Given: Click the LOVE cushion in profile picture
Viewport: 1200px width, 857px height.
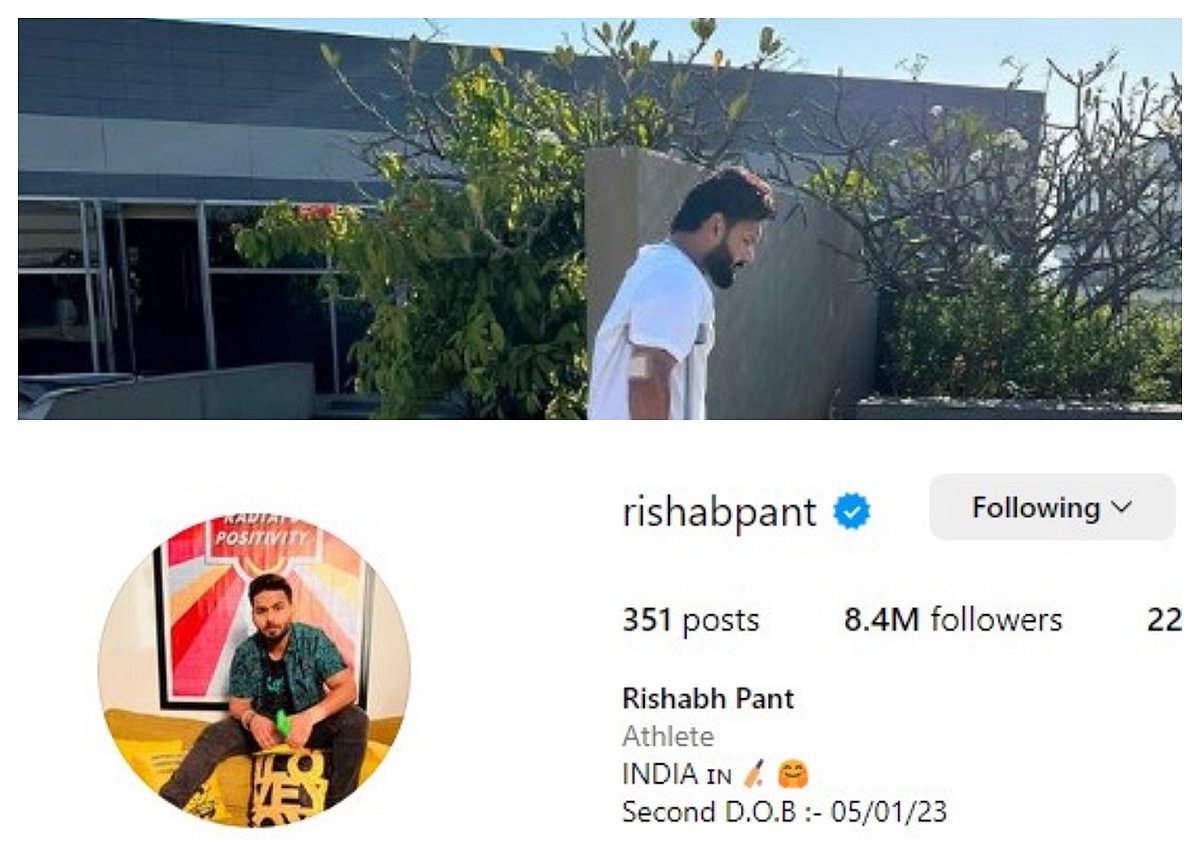Looking at the screenshot, I should [x=289, y=787].
